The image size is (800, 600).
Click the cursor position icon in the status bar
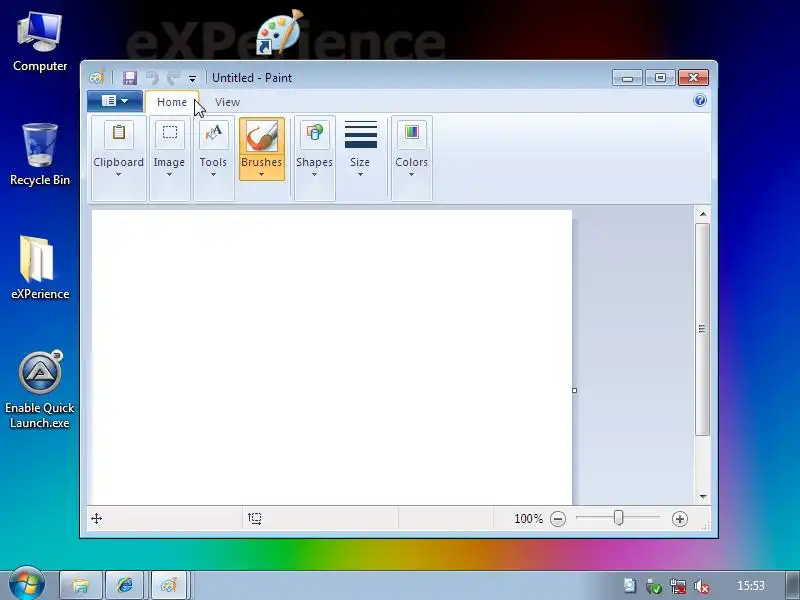(96, 519)
